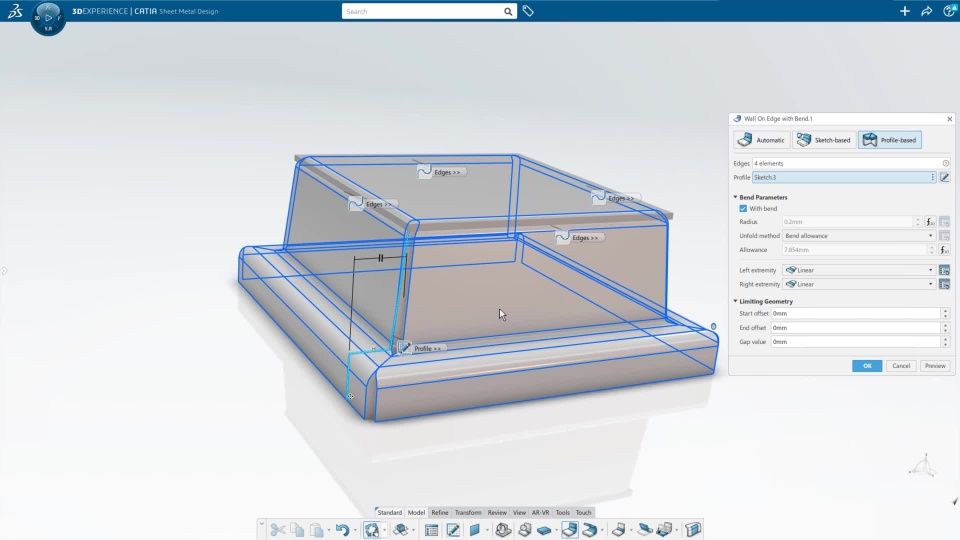Switch to the Standard toolbar tab
The image size is (960, 540).
(389, 512)
